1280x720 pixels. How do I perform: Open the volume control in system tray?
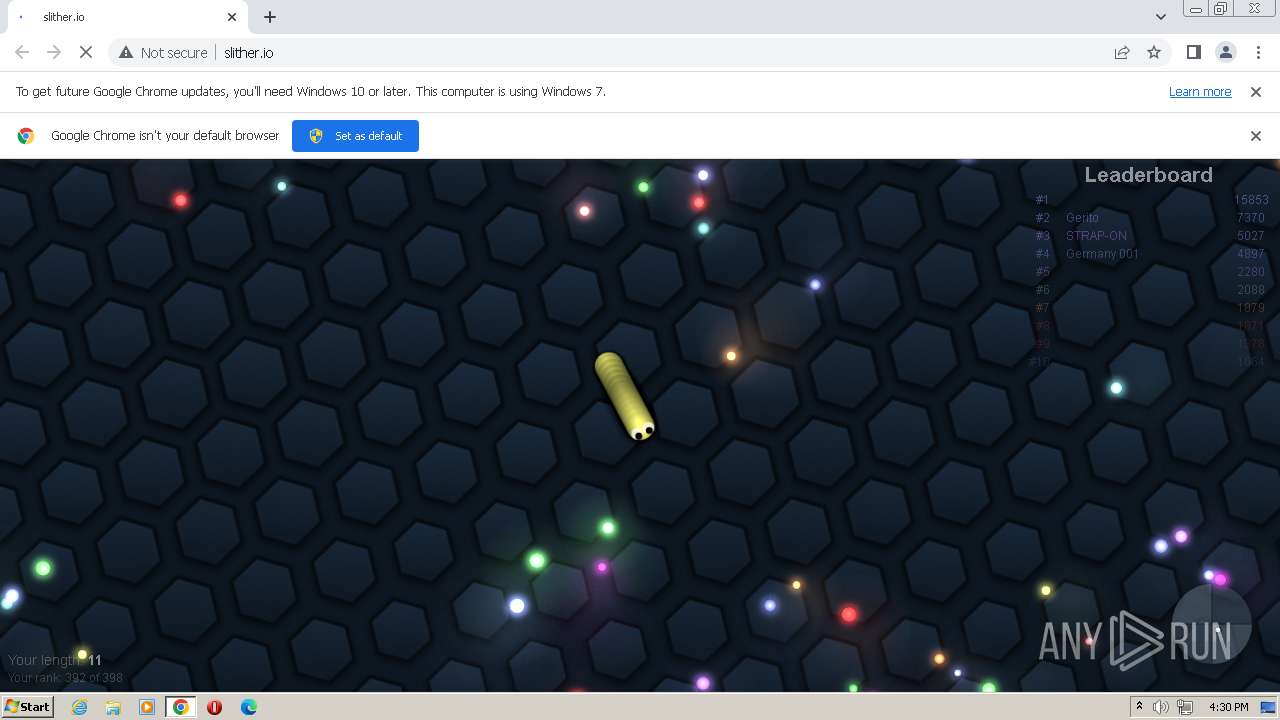pos(1161,707)
